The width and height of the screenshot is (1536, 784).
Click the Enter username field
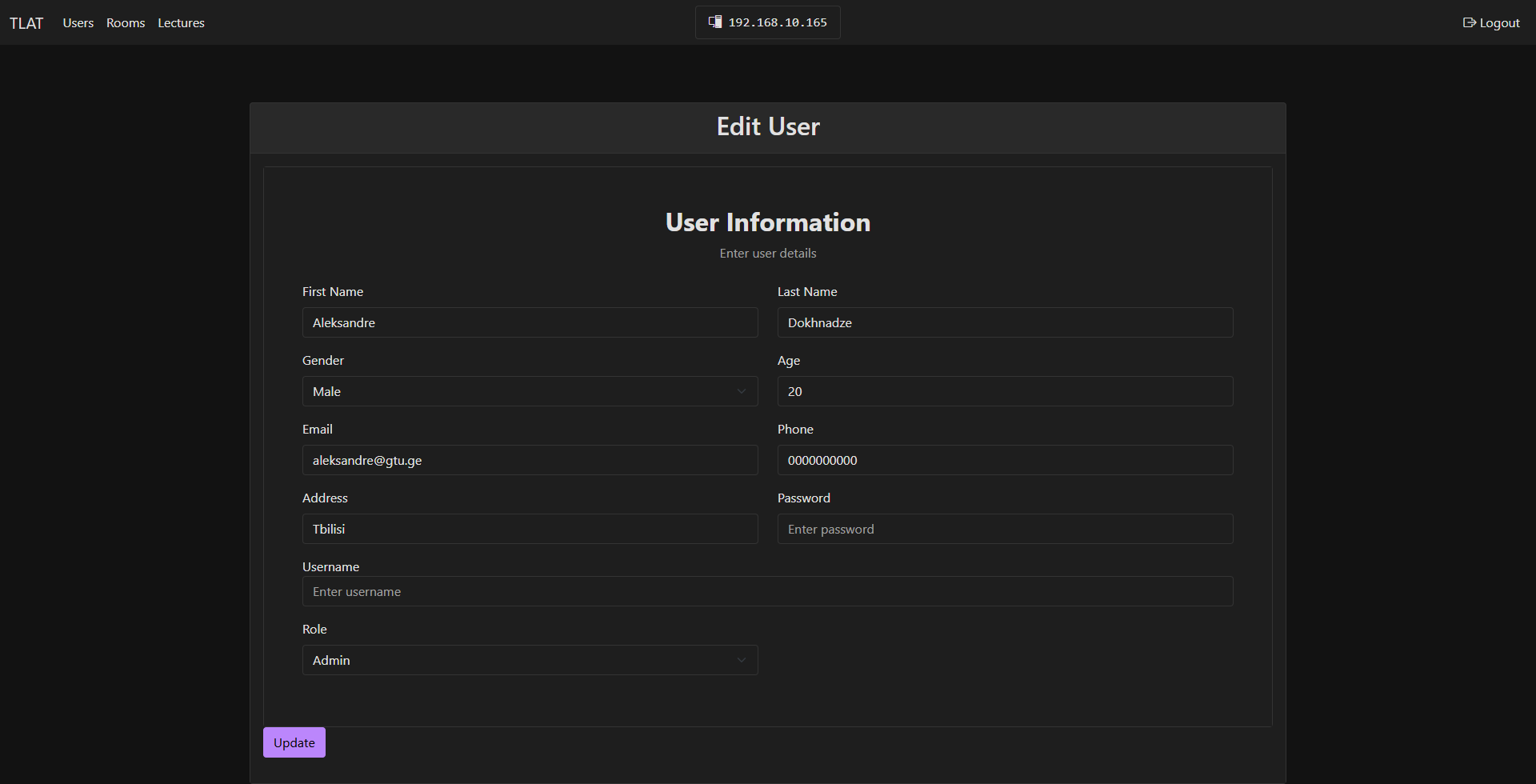[768, 591]
